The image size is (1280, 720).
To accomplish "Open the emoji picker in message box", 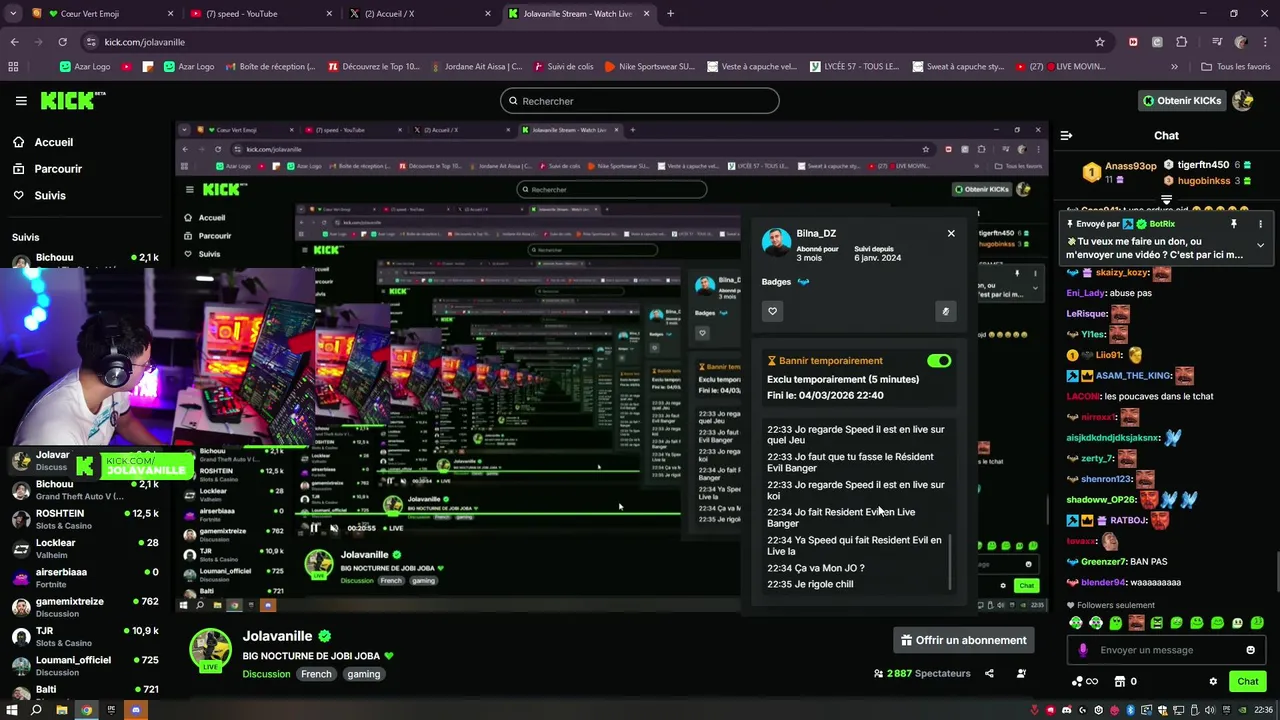I will tap(1250, 650).
